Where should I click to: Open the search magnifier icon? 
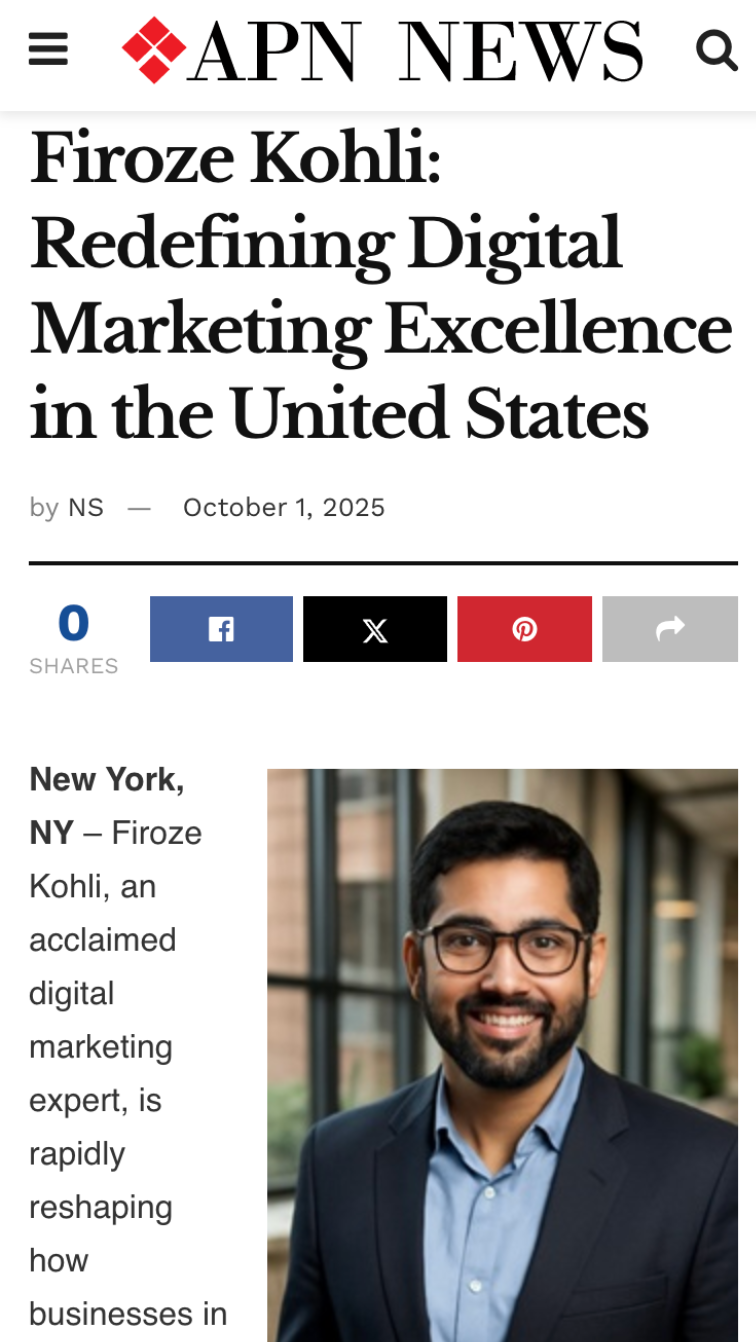click(x=716, y=48)
